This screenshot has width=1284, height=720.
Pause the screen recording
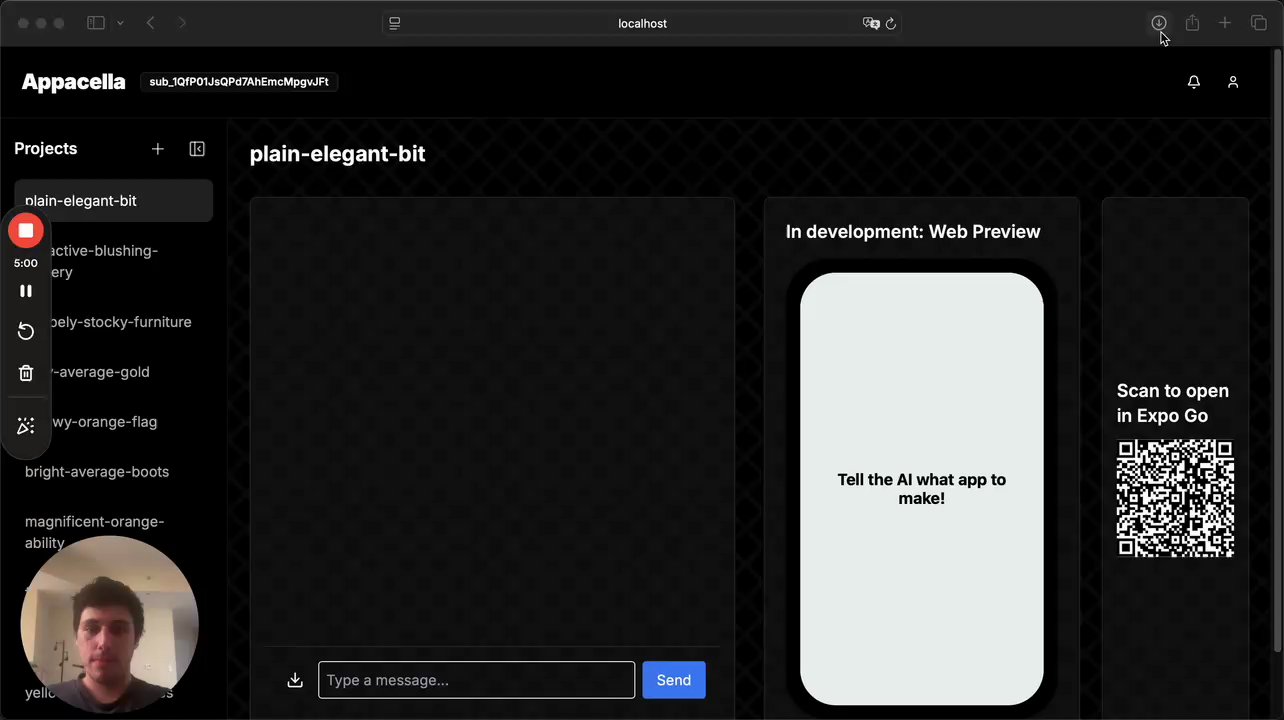26,291
